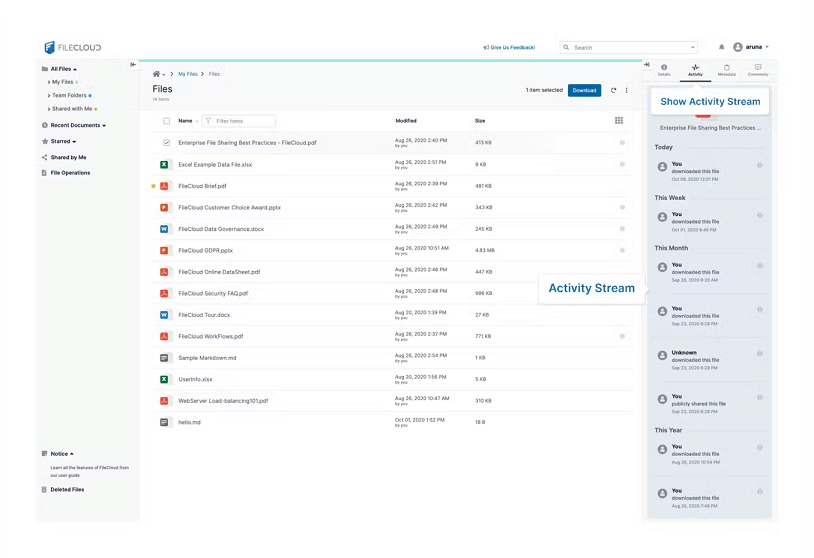This screenshot has width=814, height=558.
Task: Toggle the select-all files checkbox
Action: coord(167,121)
